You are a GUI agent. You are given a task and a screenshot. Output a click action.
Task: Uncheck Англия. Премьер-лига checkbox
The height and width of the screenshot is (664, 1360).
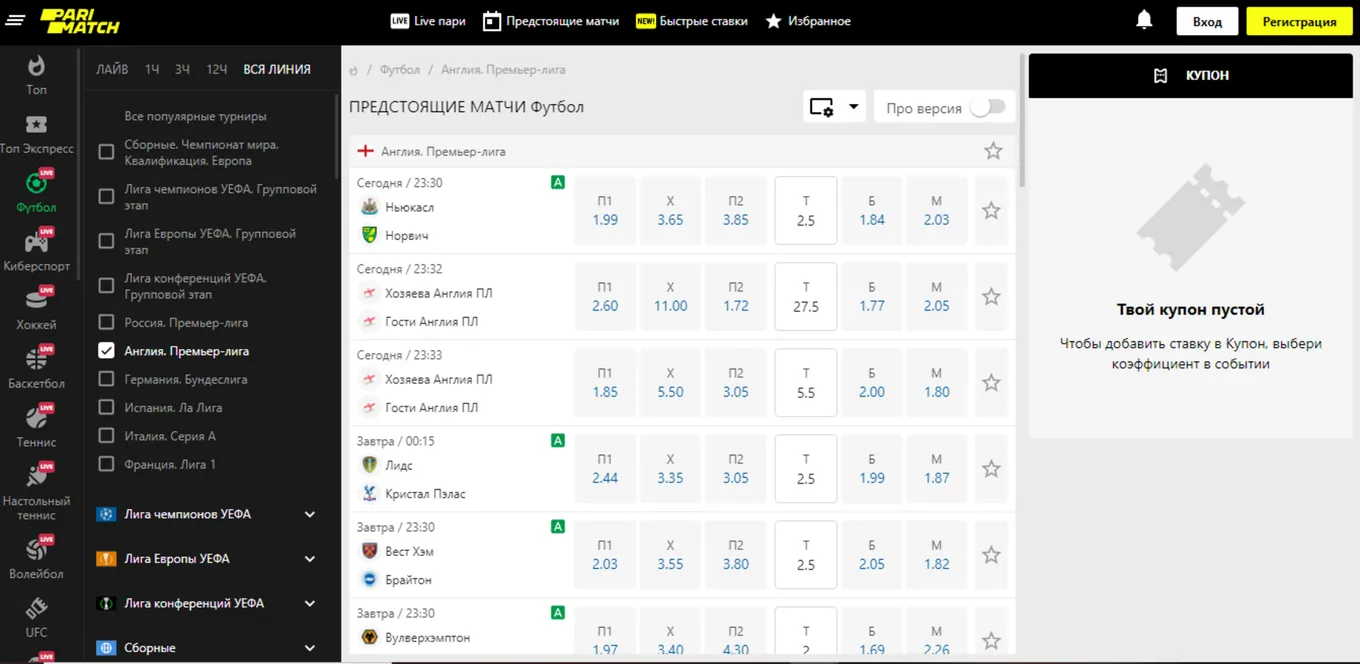[x=106, y=351]
